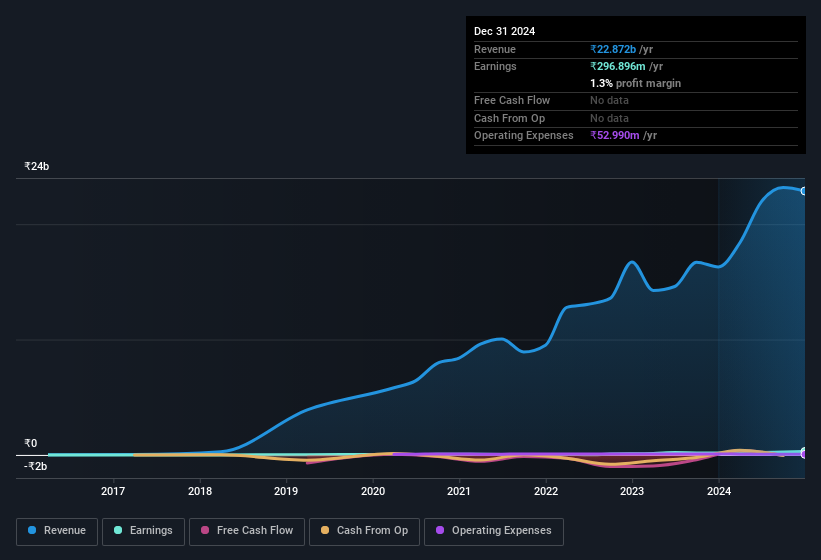This screenshot has height=560, width=821.
Task: Click the 2021 x-axis label
Action: pyautogui.click(x=459, y=491)
